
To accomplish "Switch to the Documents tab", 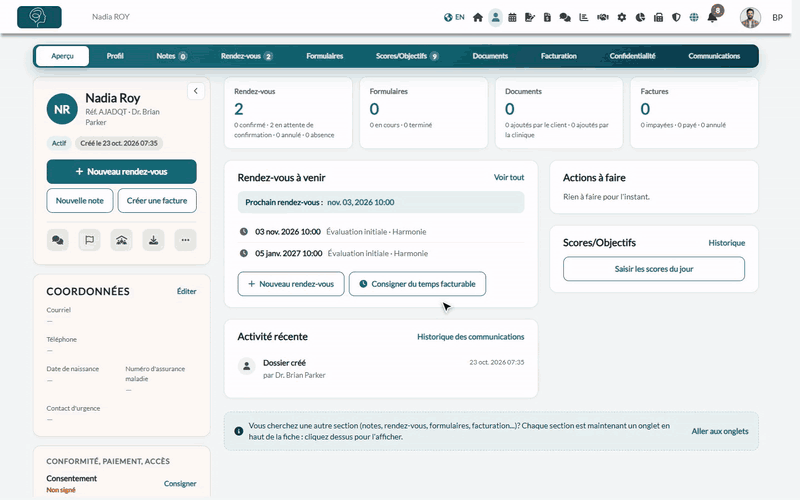I will coord(490,56).
